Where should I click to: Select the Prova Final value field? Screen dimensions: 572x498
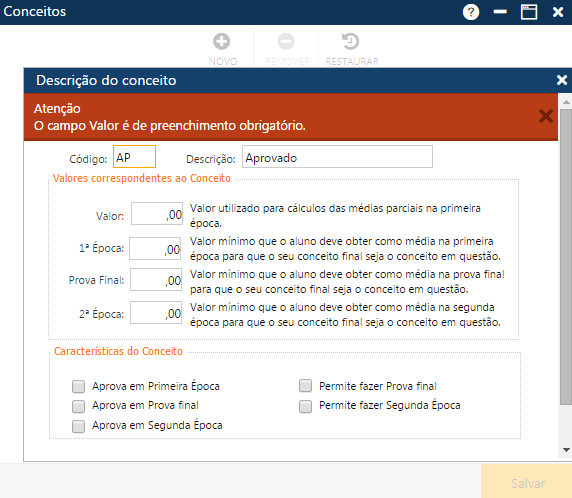[156, 280]
